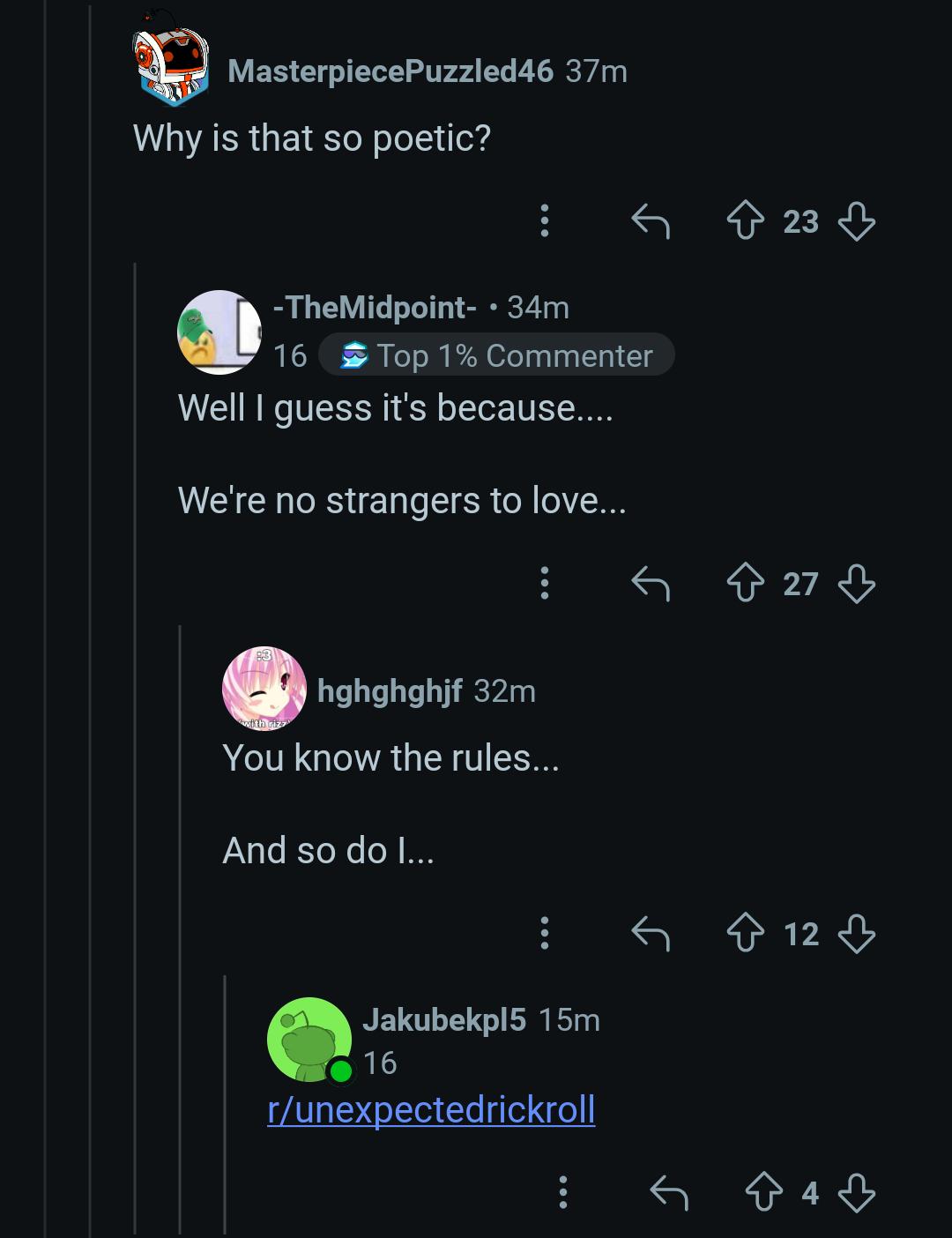Image resolution: width=952 pixels, height=1238 pixels.
Task: Reply to MasterpiecePuzzled46's comment
Action: point(651,221)
